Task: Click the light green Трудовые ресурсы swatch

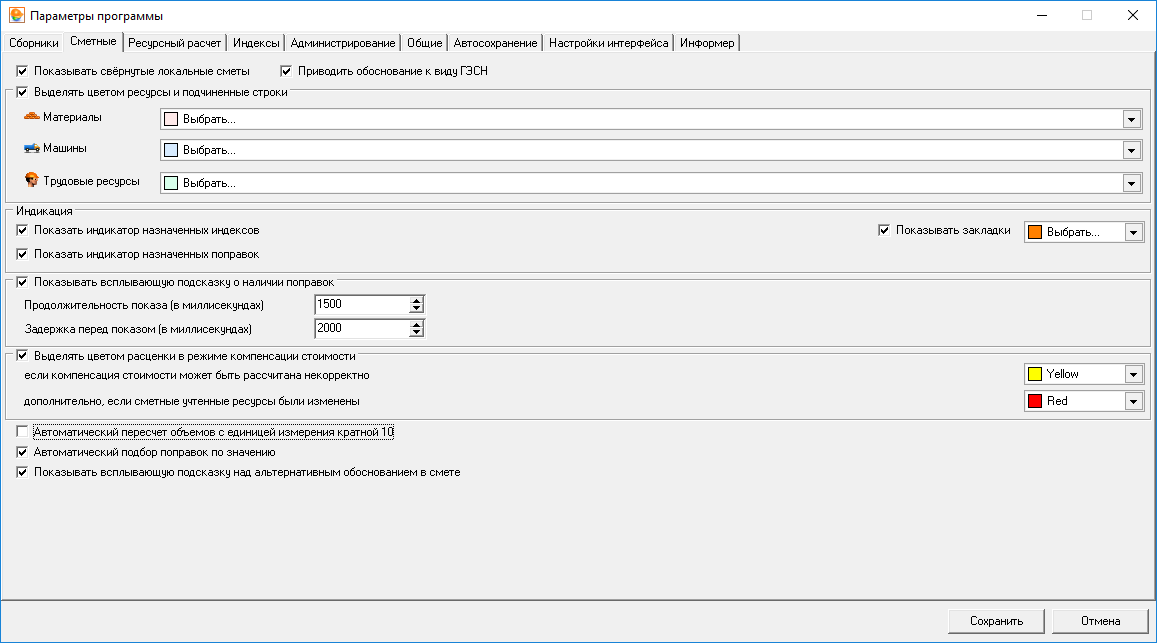Action: 171,183
